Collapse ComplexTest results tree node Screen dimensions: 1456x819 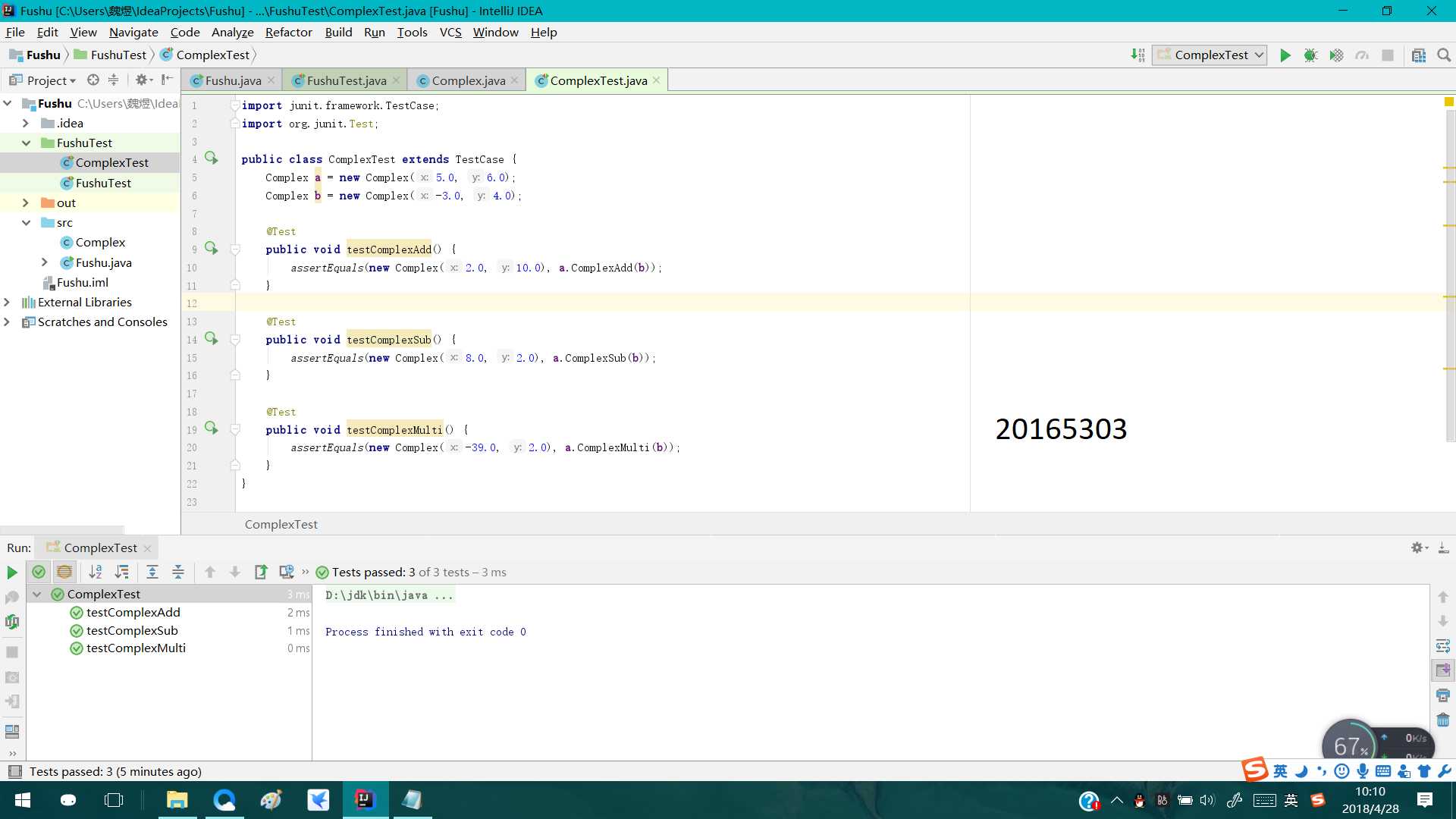(x=36, y=595)
